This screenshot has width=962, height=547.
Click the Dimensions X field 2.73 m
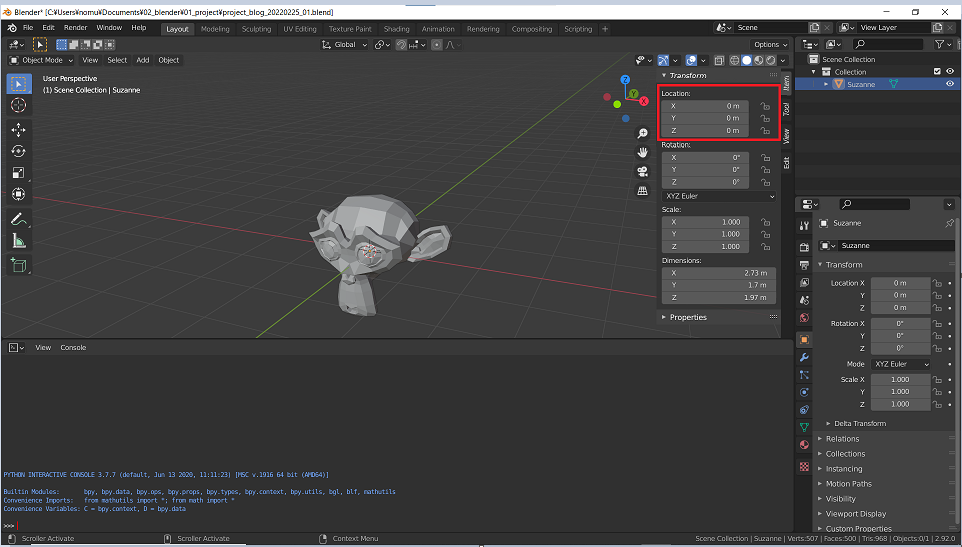pyautogui.click(x=719, y=273)
